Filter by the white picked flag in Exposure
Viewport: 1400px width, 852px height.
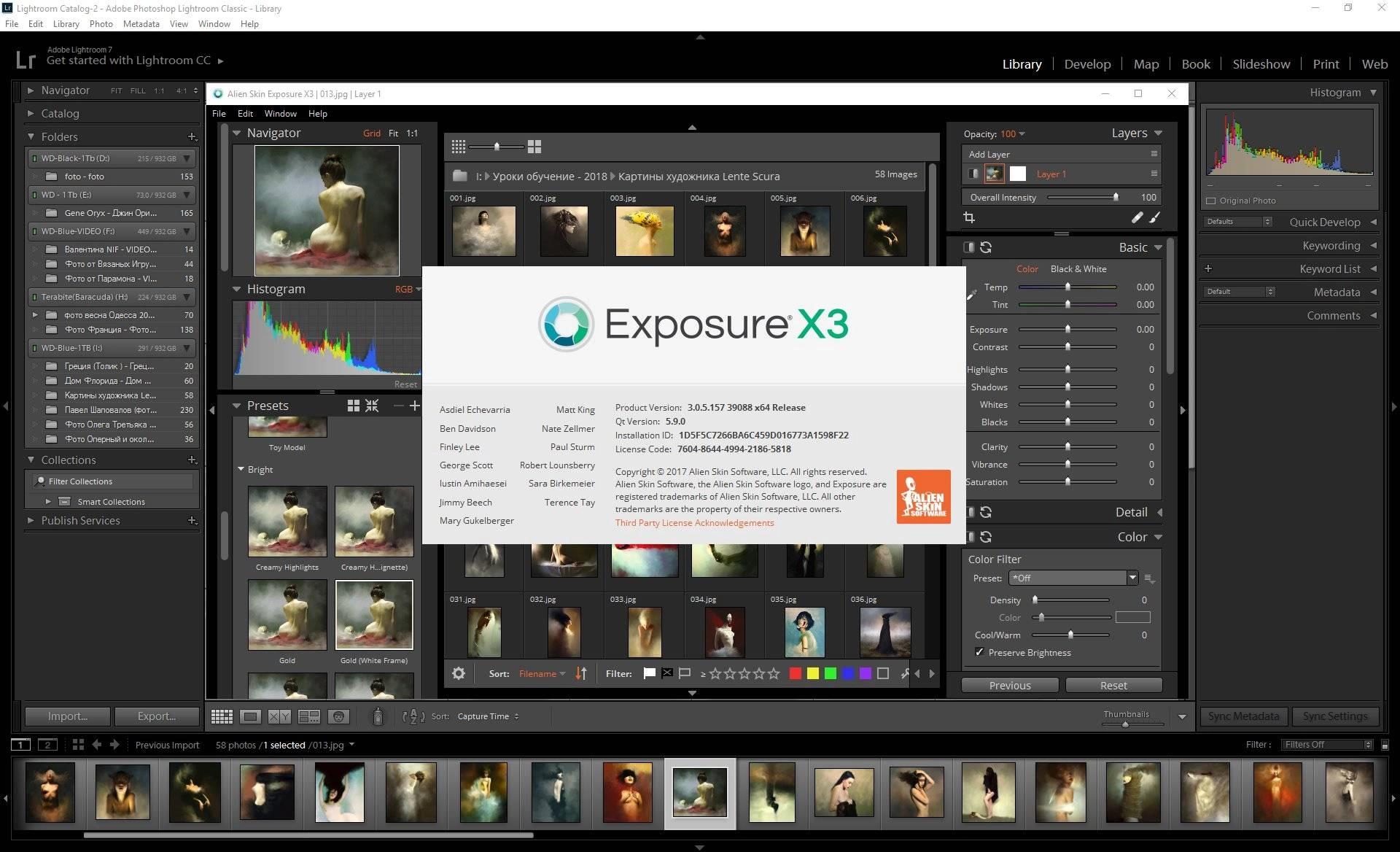(x=649, y=673)
